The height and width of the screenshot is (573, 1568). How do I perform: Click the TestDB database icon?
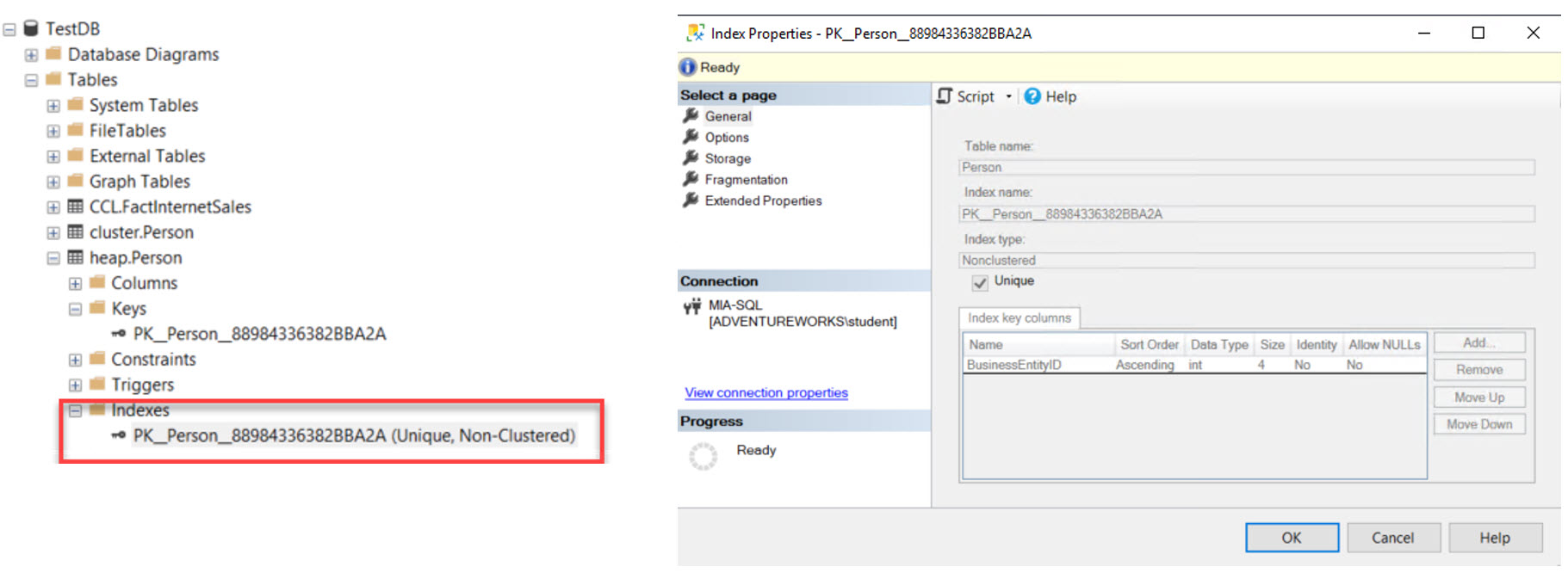click(x=31, y=28)
